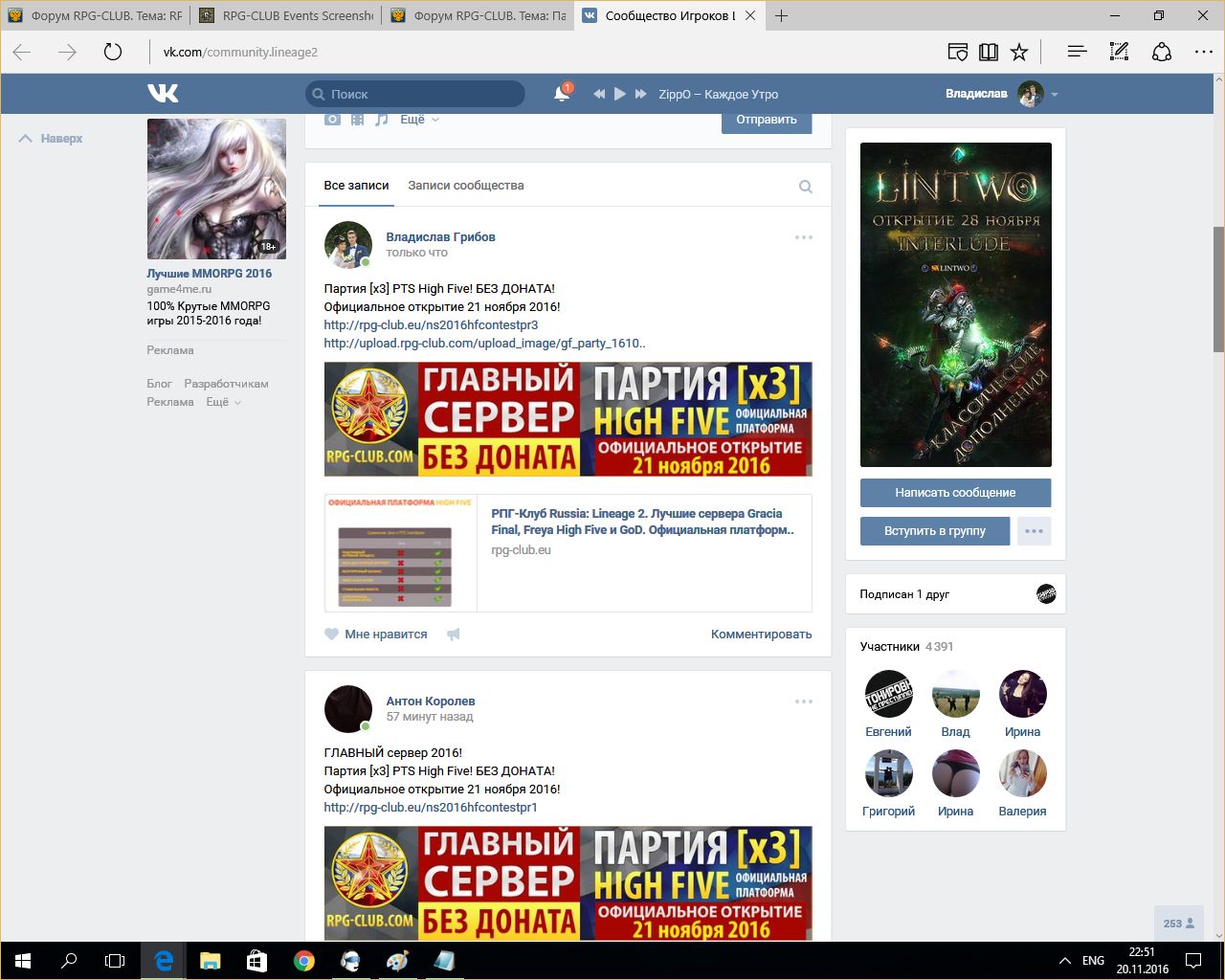The height and width of the screenshot is (980, 1225).
Task: Open member Григорий's avatar
Action: [888, 773]
